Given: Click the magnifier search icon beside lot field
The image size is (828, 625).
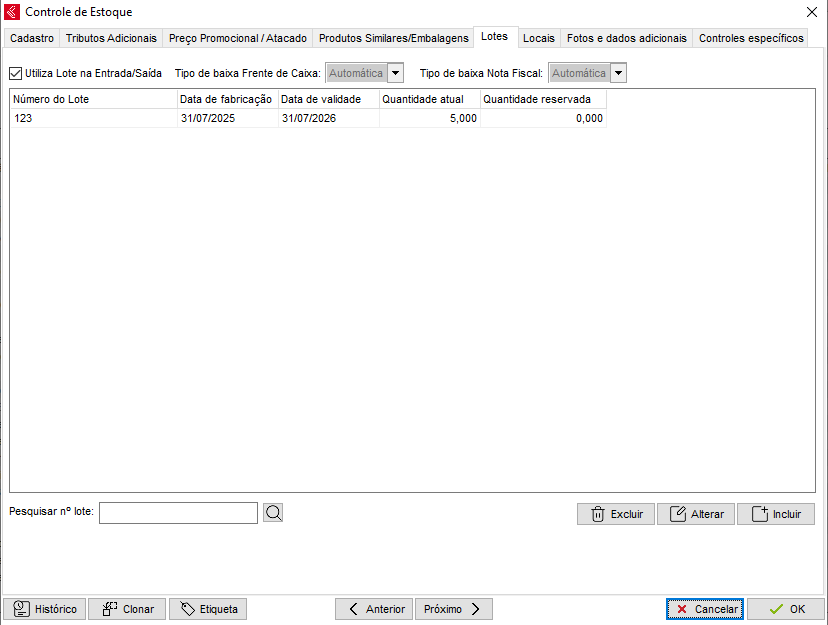Looking at the screenshot, I should tap(273, 513).
